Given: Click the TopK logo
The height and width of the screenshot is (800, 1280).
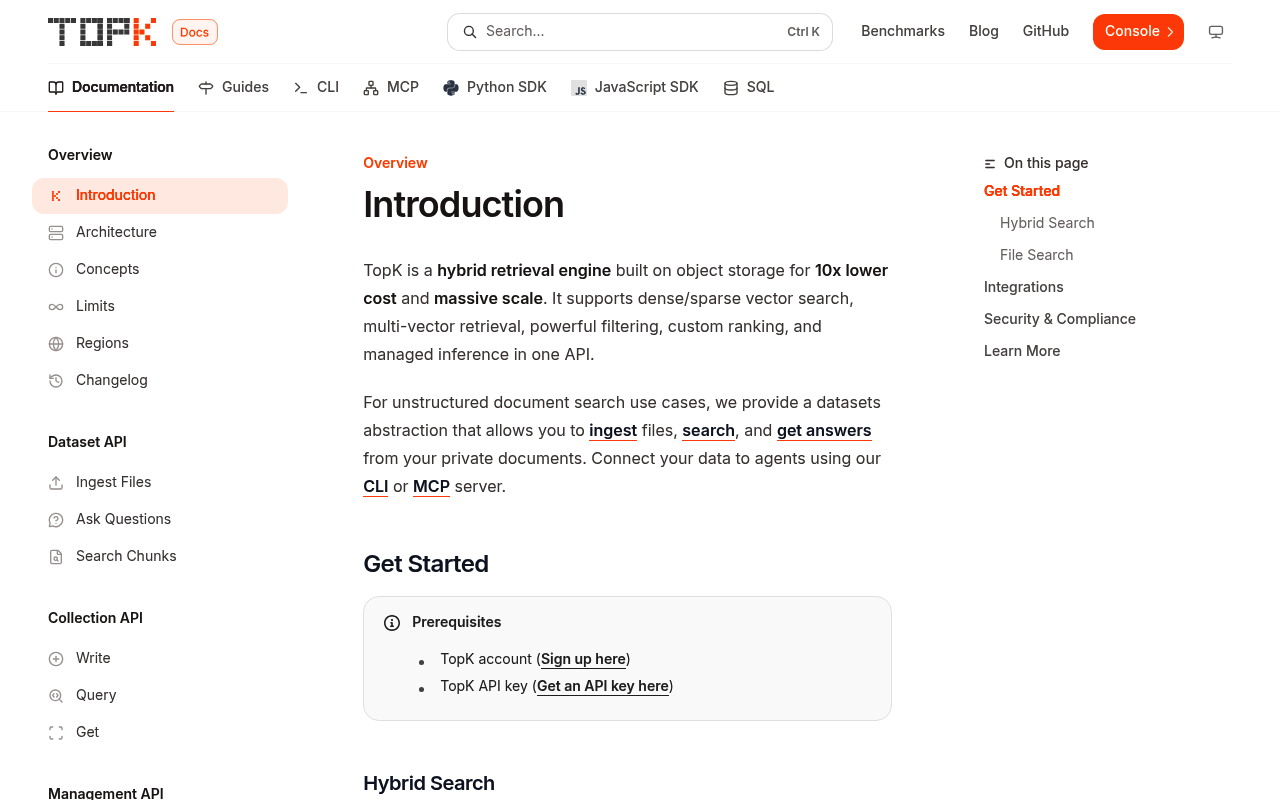Looking at the screenshot, I should tap(102, 32).
